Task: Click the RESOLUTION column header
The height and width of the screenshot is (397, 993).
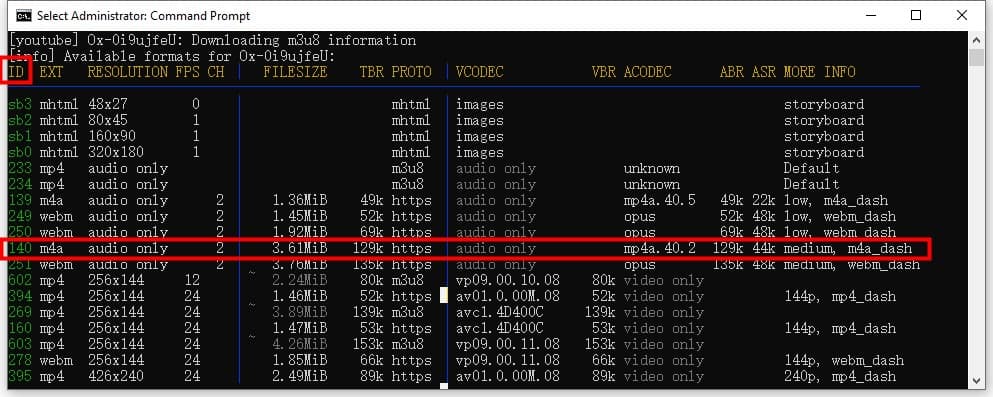Action: tap(127, 72)
